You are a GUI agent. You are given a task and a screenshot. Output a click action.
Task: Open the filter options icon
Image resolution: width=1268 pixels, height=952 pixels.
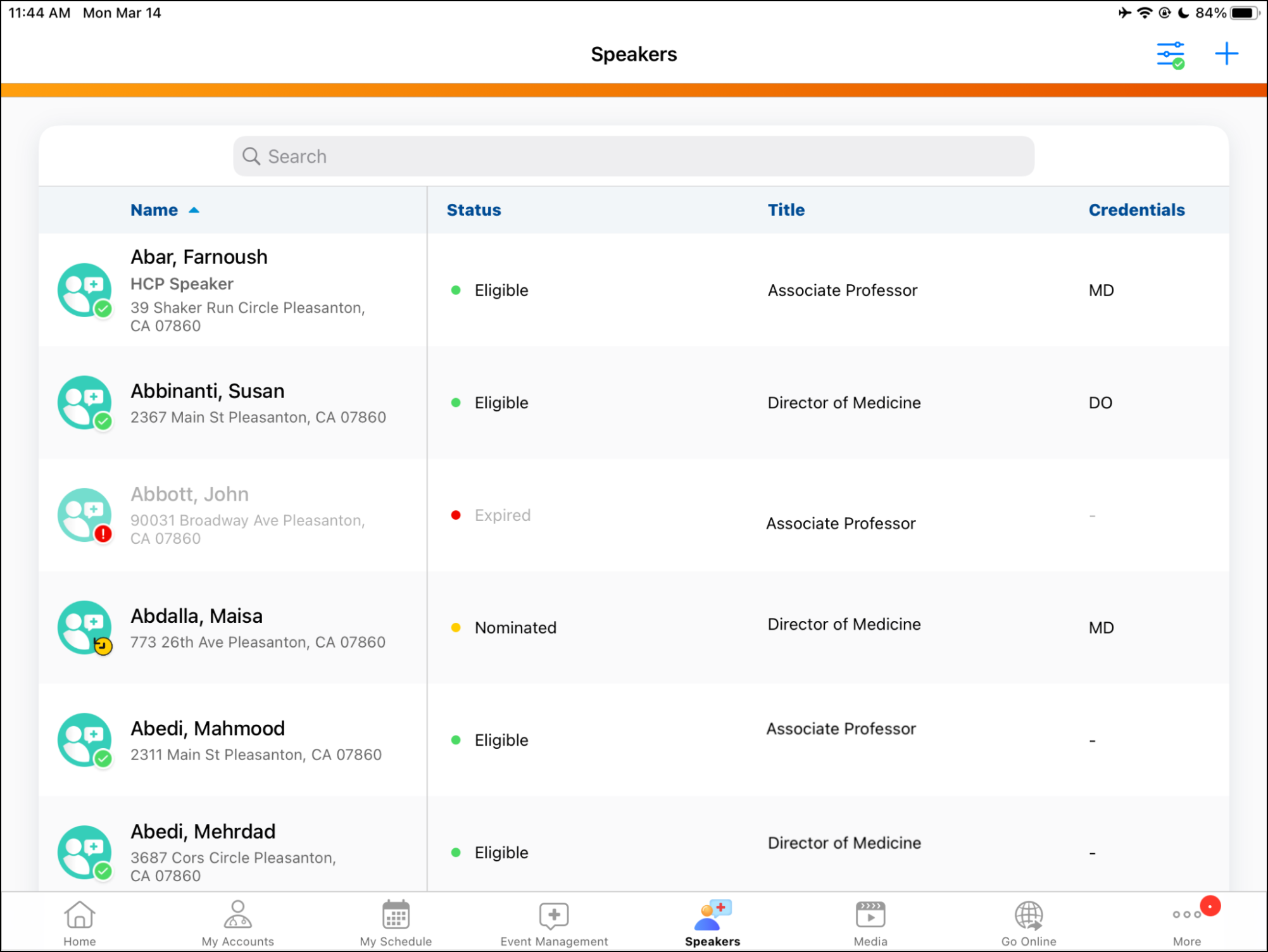1170,55
